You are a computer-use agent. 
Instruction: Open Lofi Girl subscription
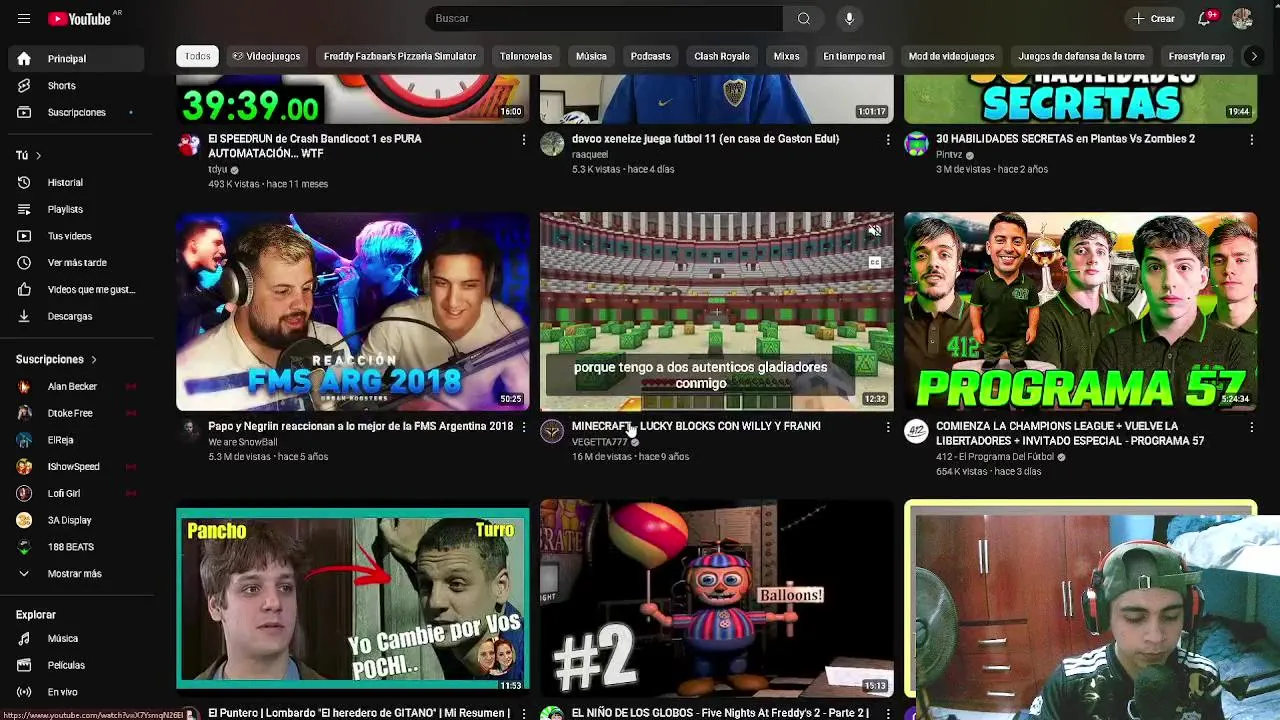[x=76, y=493]
